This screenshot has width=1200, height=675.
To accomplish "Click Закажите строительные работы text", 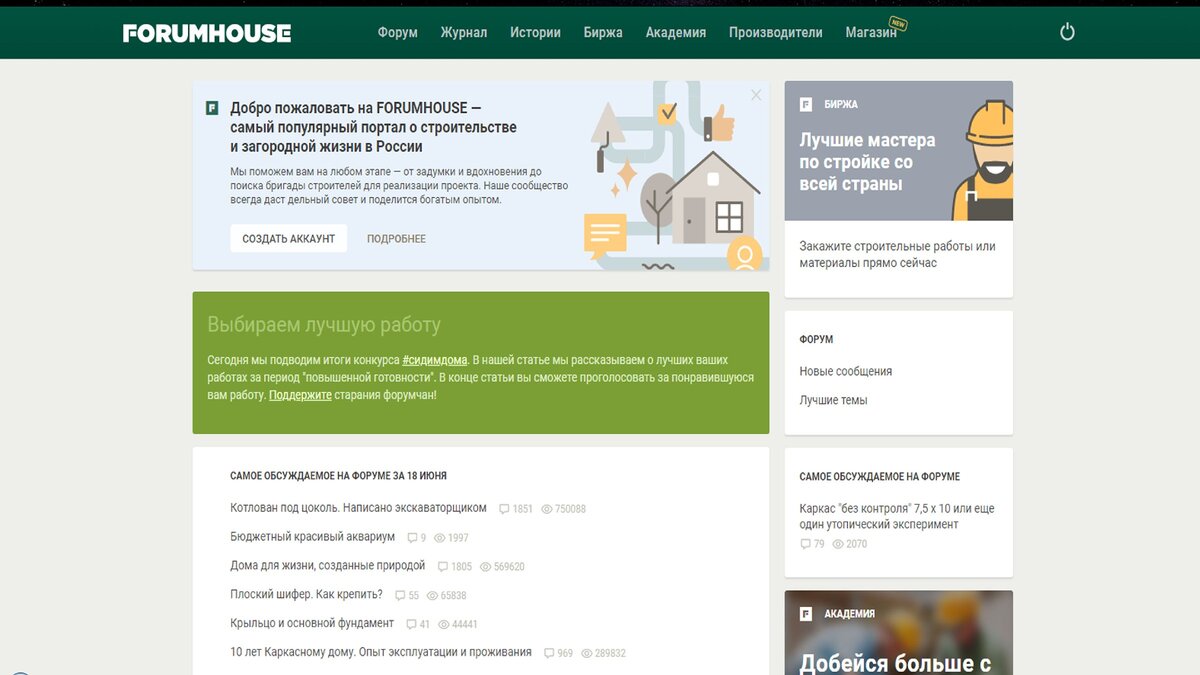I will [898, 255].
